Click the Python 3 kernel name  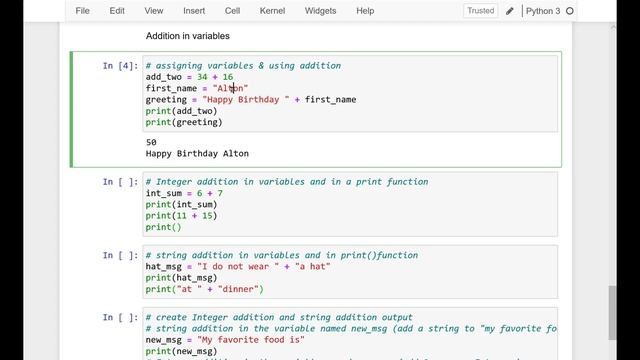(x=543, y=11)
